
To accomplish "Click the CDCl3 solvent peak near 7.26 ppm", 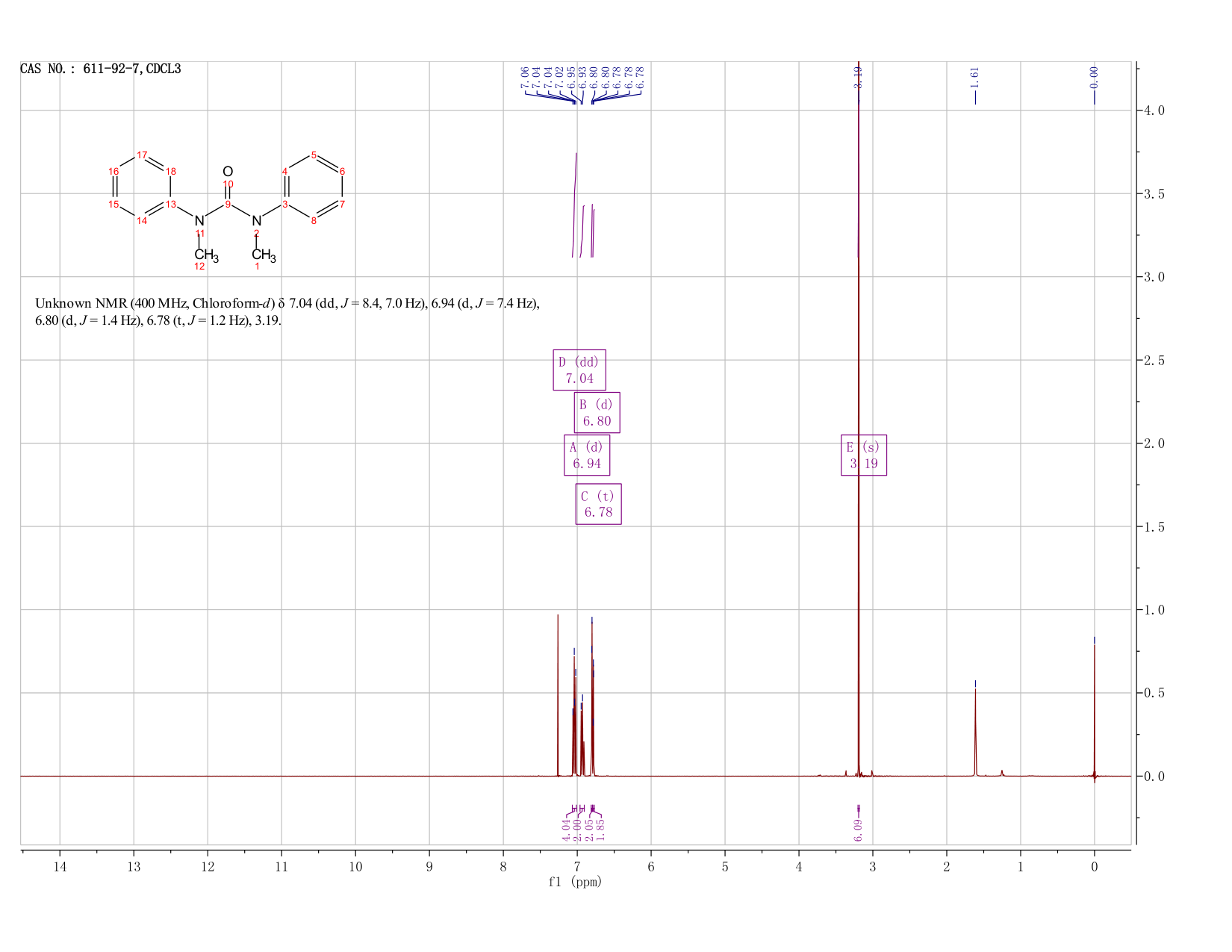I will [558, 694].
